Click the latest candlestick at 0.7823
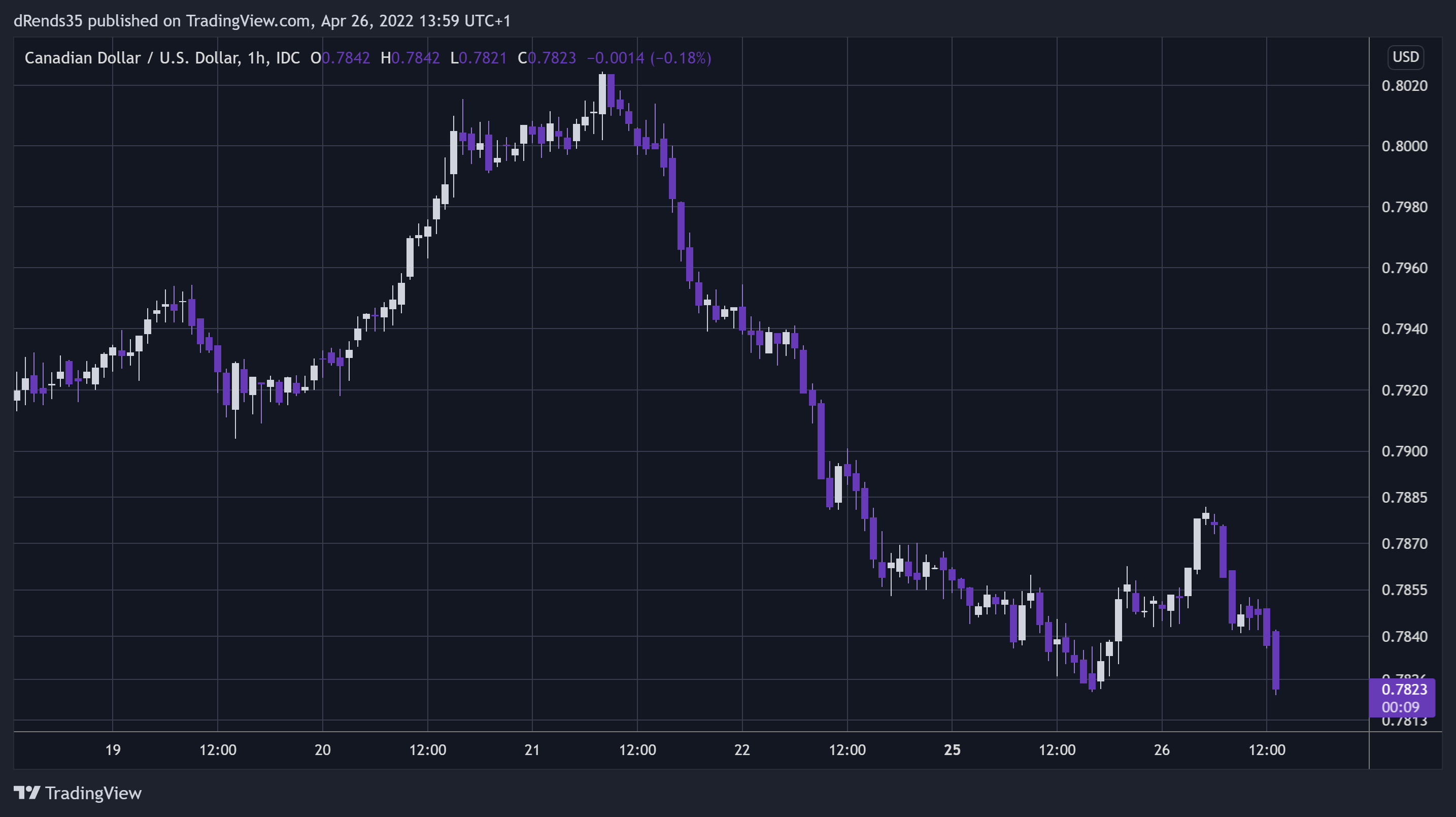Image resolution: width=1456 pixels, height=817 pixels. tap(1276, 662)
